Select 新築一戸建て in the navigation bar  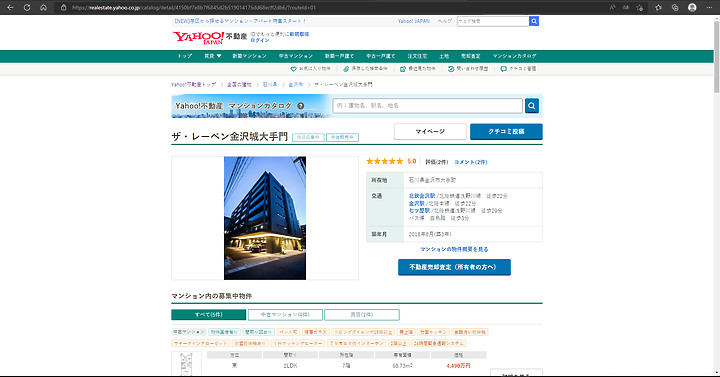click(x=339, y=56)
